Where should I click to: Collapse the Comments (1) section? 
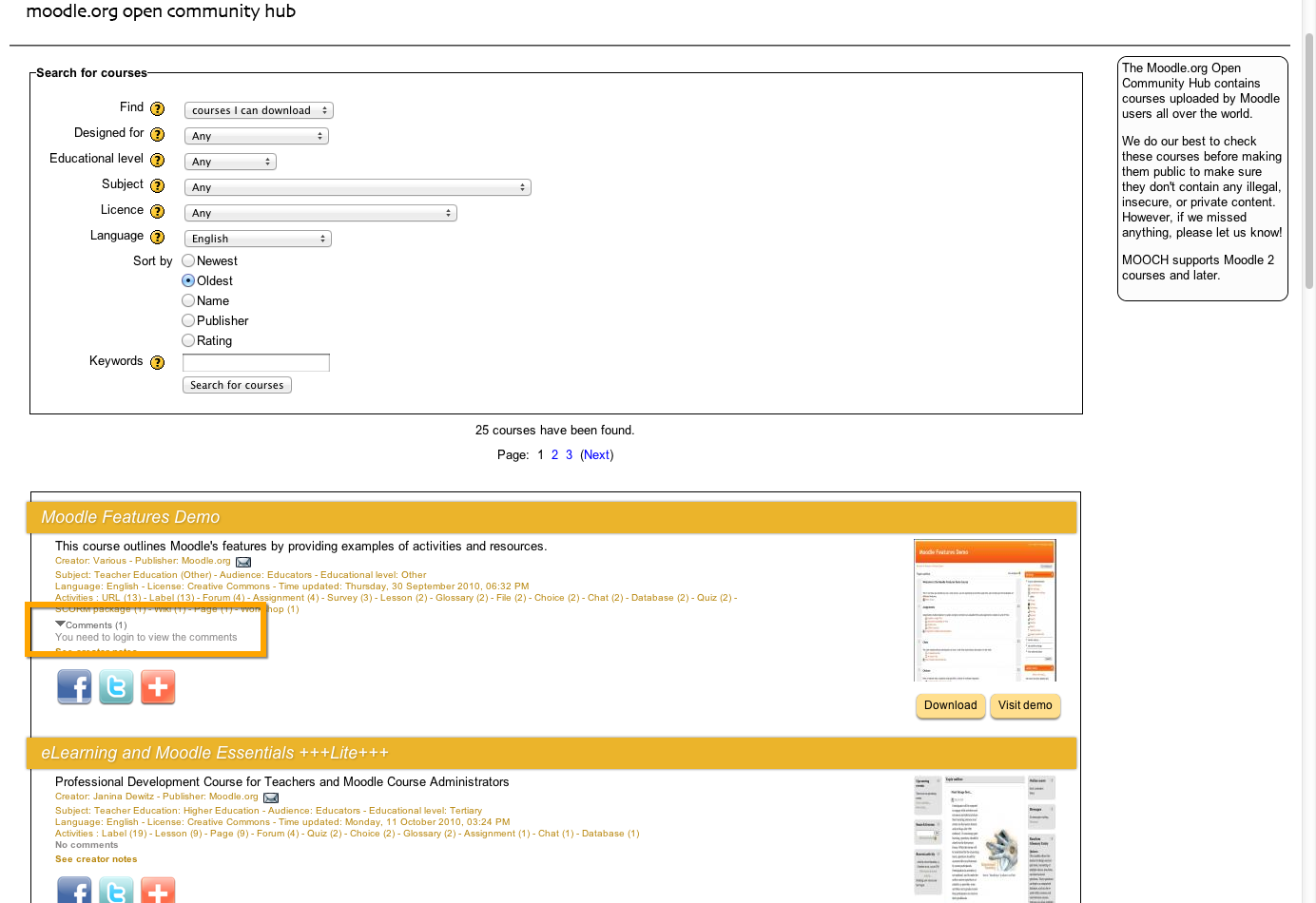pos(61,624)
